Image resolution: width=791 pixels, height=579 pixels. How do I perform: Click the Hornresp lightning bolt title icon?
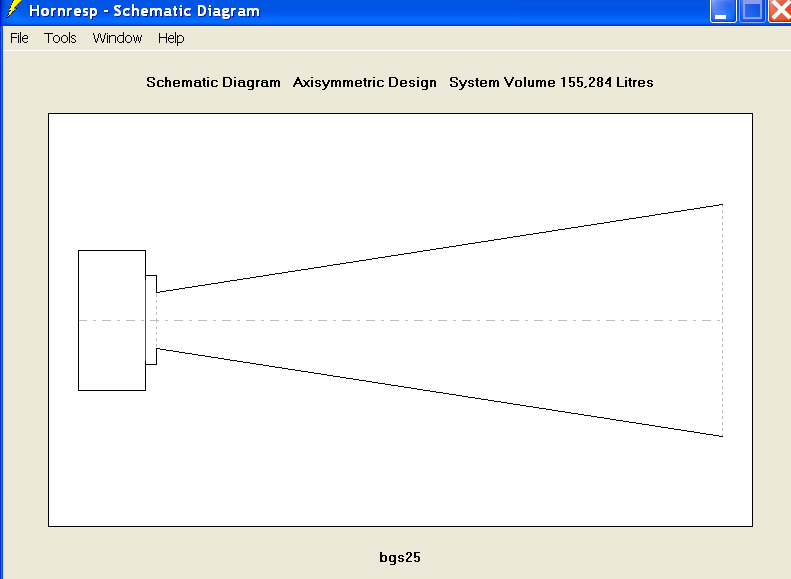14,9
